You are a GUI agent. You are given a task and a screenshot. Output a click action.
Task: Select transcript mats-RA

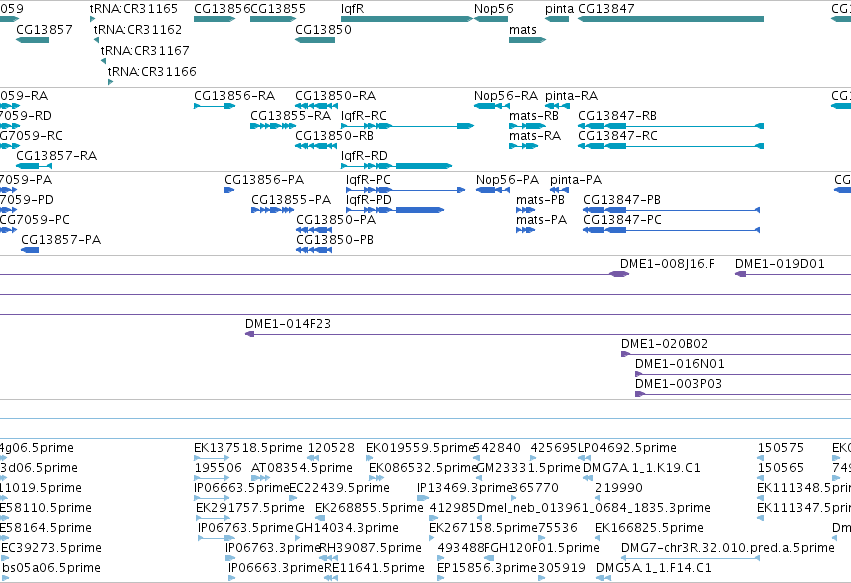coord(524,146)
